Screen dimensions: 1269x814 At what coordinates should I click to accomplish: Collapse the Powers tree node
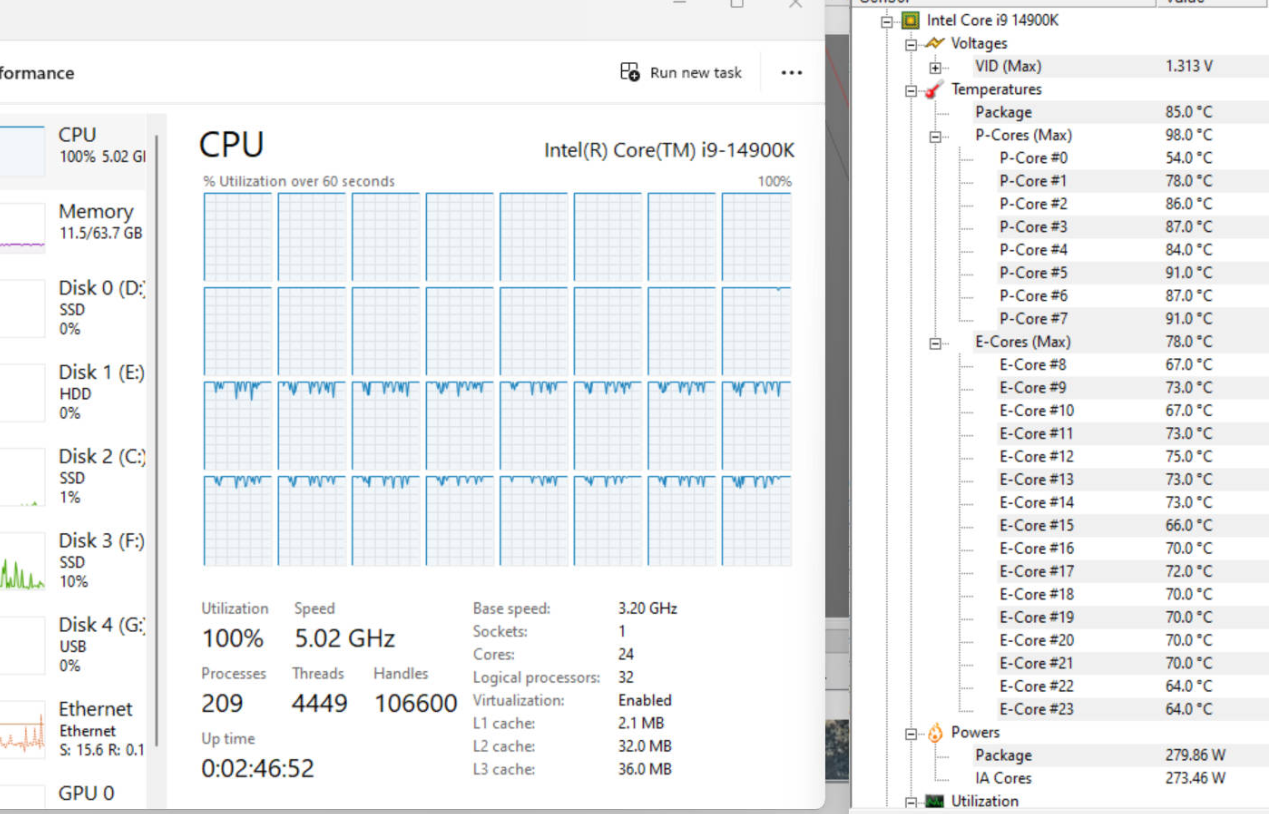click(911, 733)
